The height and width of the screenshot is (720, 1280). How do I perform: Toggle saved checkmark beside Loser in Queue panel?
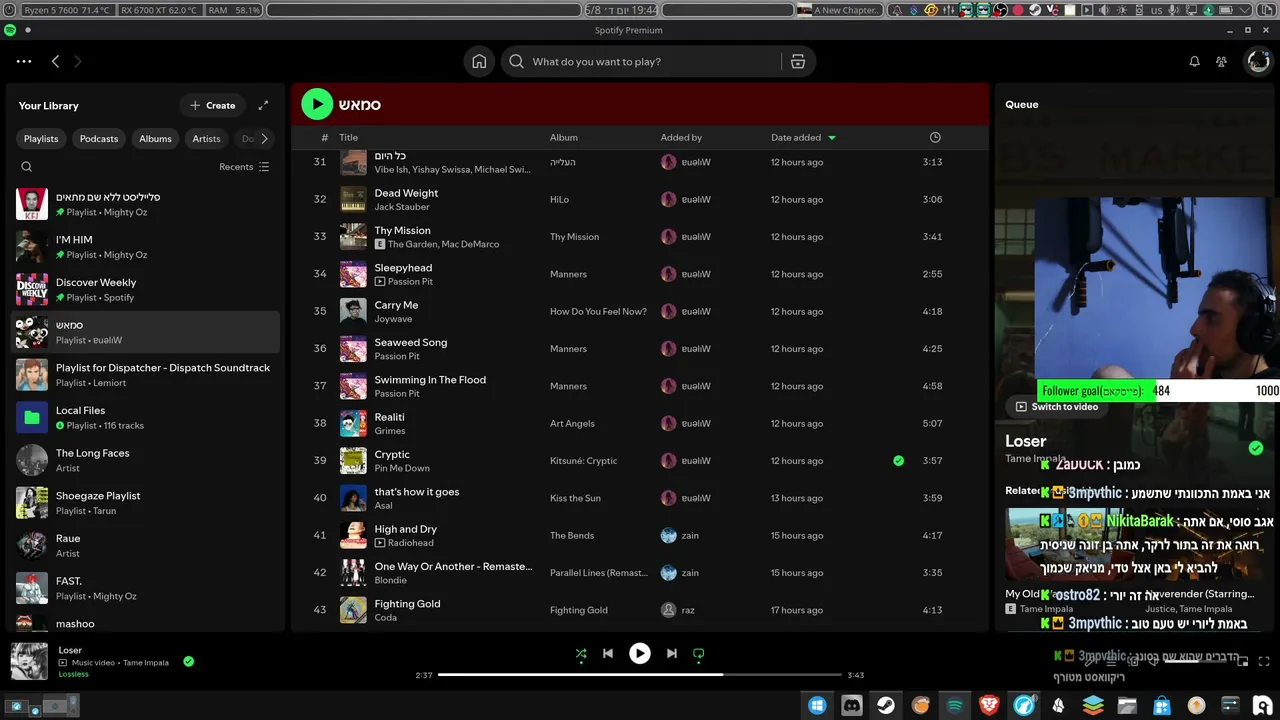coord(1256,448)
